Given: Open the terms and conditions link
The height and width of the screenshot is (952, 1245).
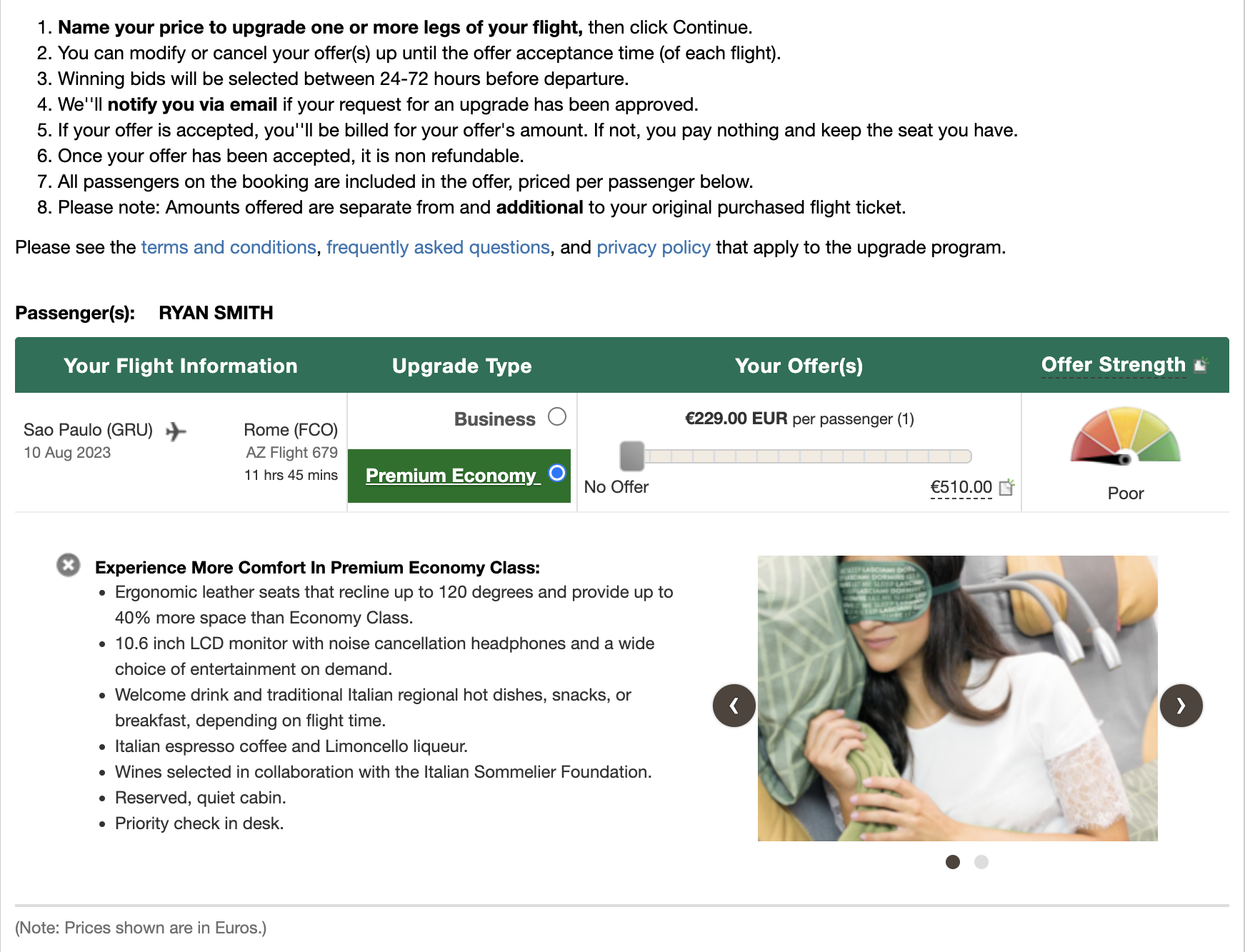Looking at the screenshot, I should 229,247.
